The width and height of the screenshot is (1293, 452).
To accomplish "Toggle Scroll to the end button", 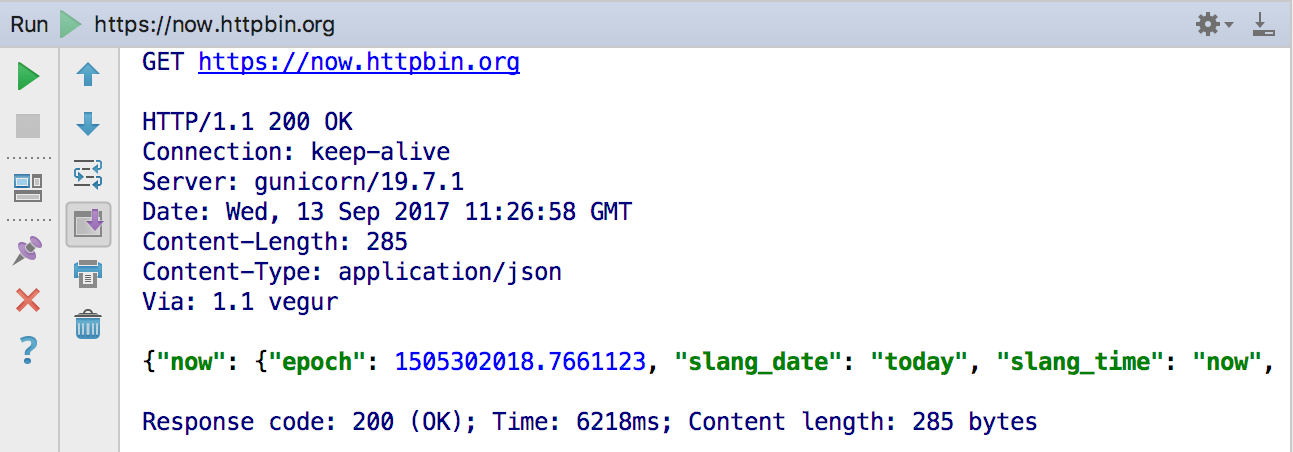I will pos(88,225).
